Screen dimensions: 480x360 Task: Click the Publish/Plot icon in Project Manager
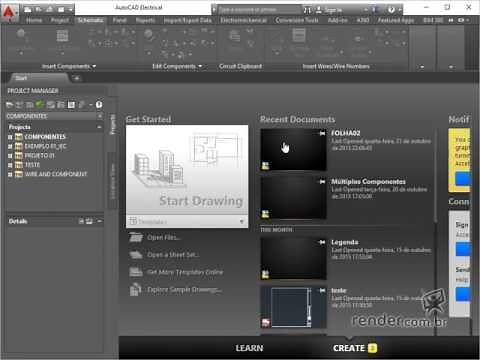tap(82, 105)
